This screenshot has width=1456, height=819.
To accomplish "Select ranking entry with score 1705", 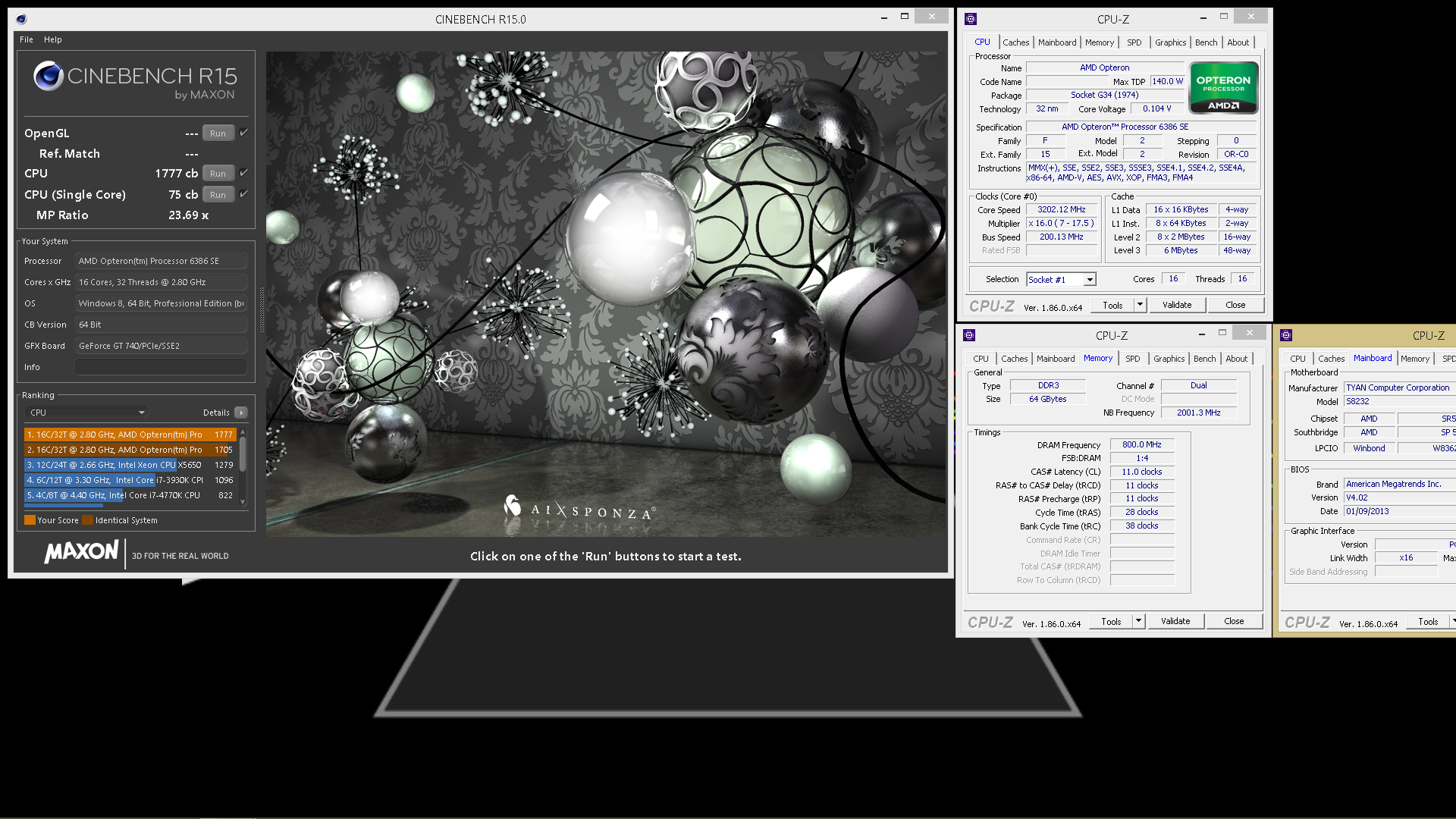I will click(x=130, y=450).
